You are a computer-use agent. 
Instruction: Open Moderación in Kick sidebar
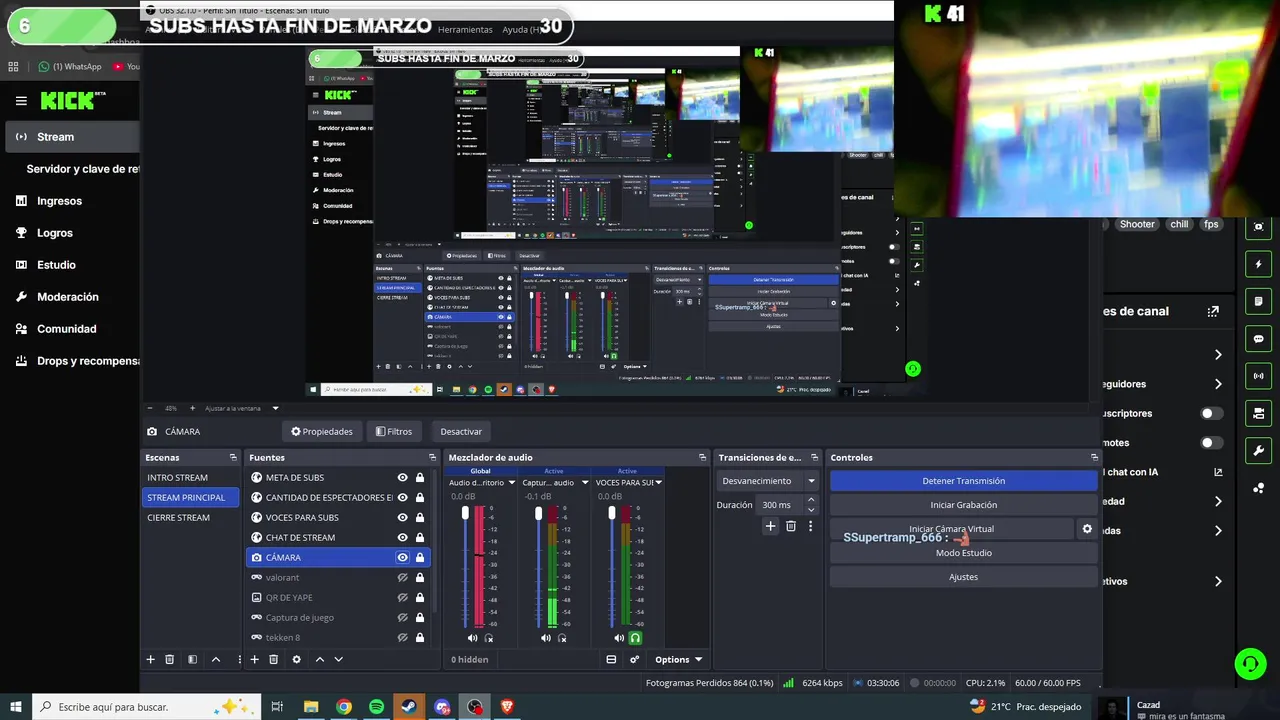pos(68,297)
